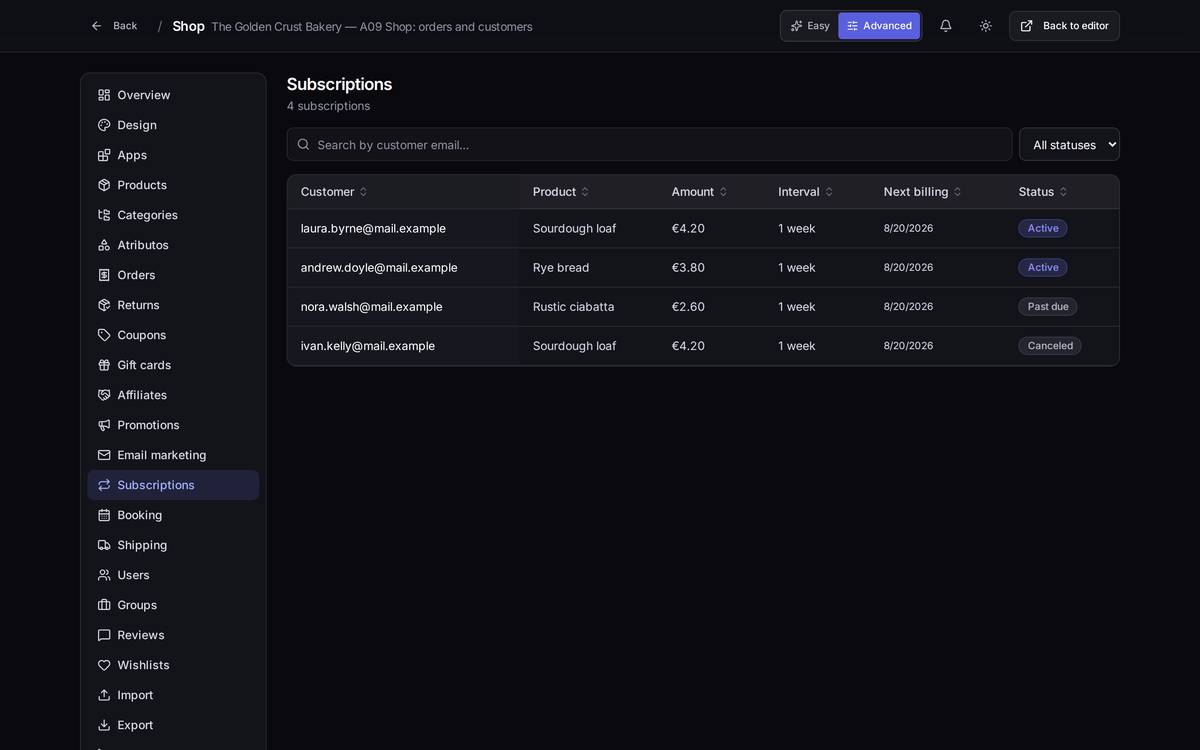Screen dimensions: 1200x750
Task: Click the Rye bread product cell
Action: point(561,268)
